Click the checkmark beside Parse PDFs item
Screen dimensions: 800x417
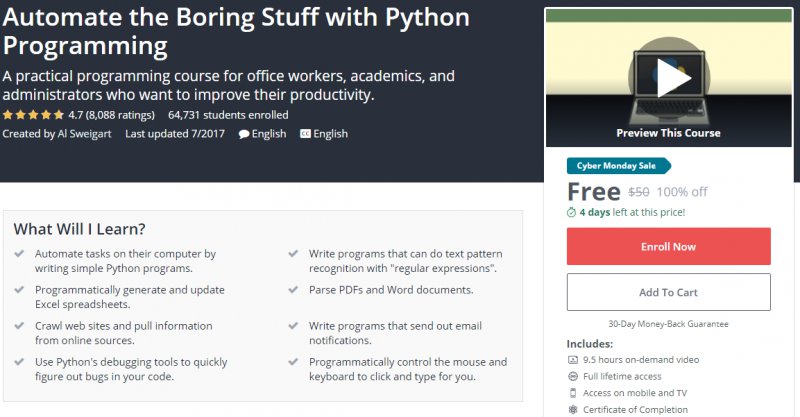coord(295,290)
